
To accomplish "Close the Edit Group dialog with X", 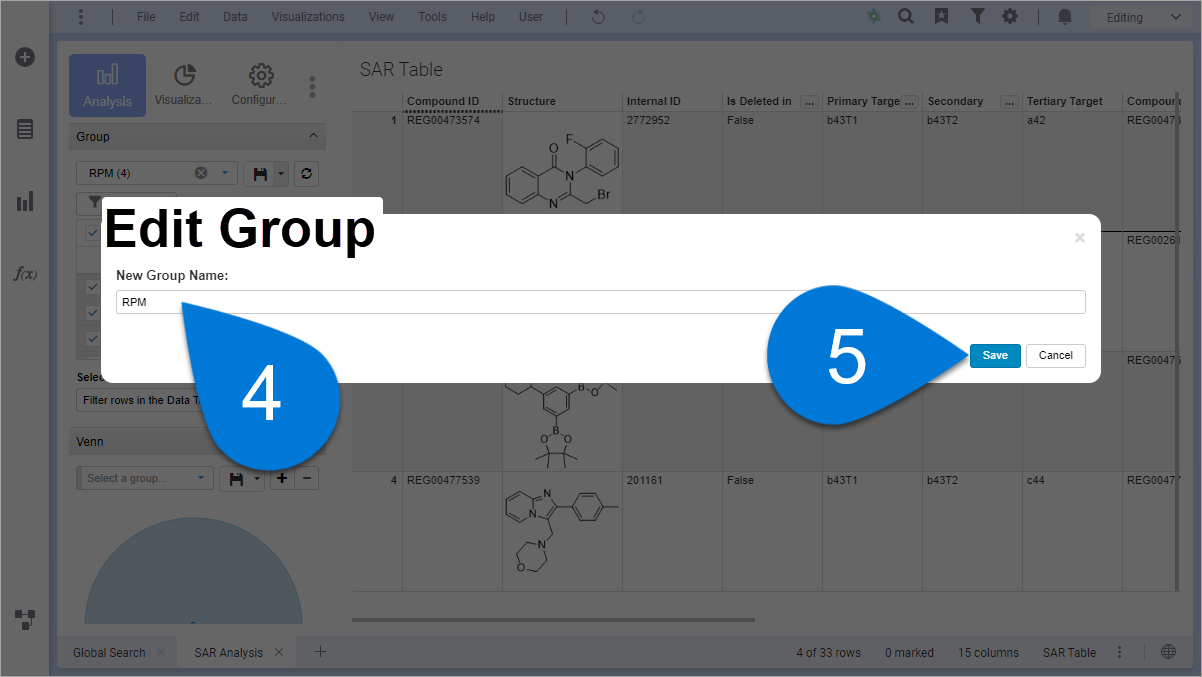I will pos(1079,238).
